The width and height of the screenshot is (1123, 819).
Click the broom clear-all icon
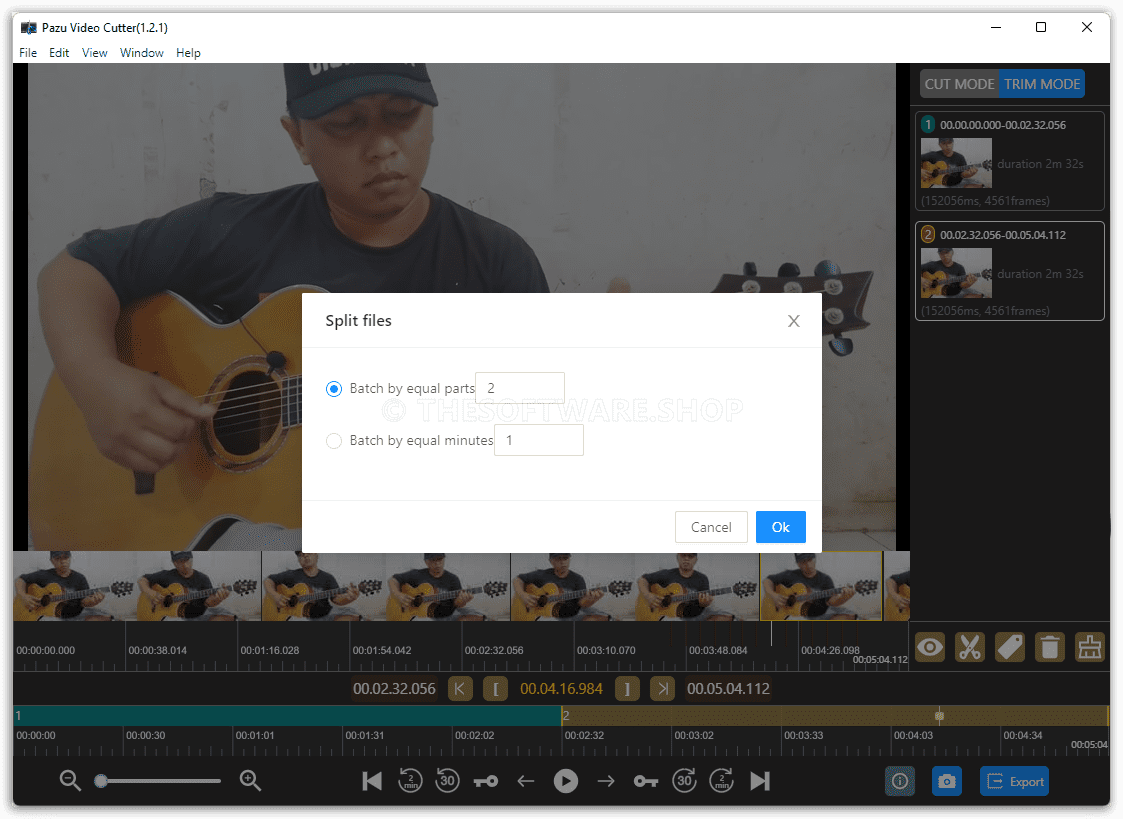point(1090,648)
